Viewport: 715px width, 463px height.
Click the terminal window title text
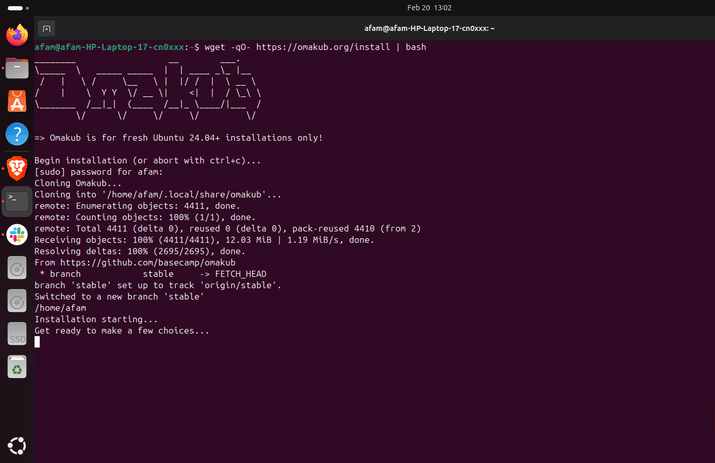[429, 28]
